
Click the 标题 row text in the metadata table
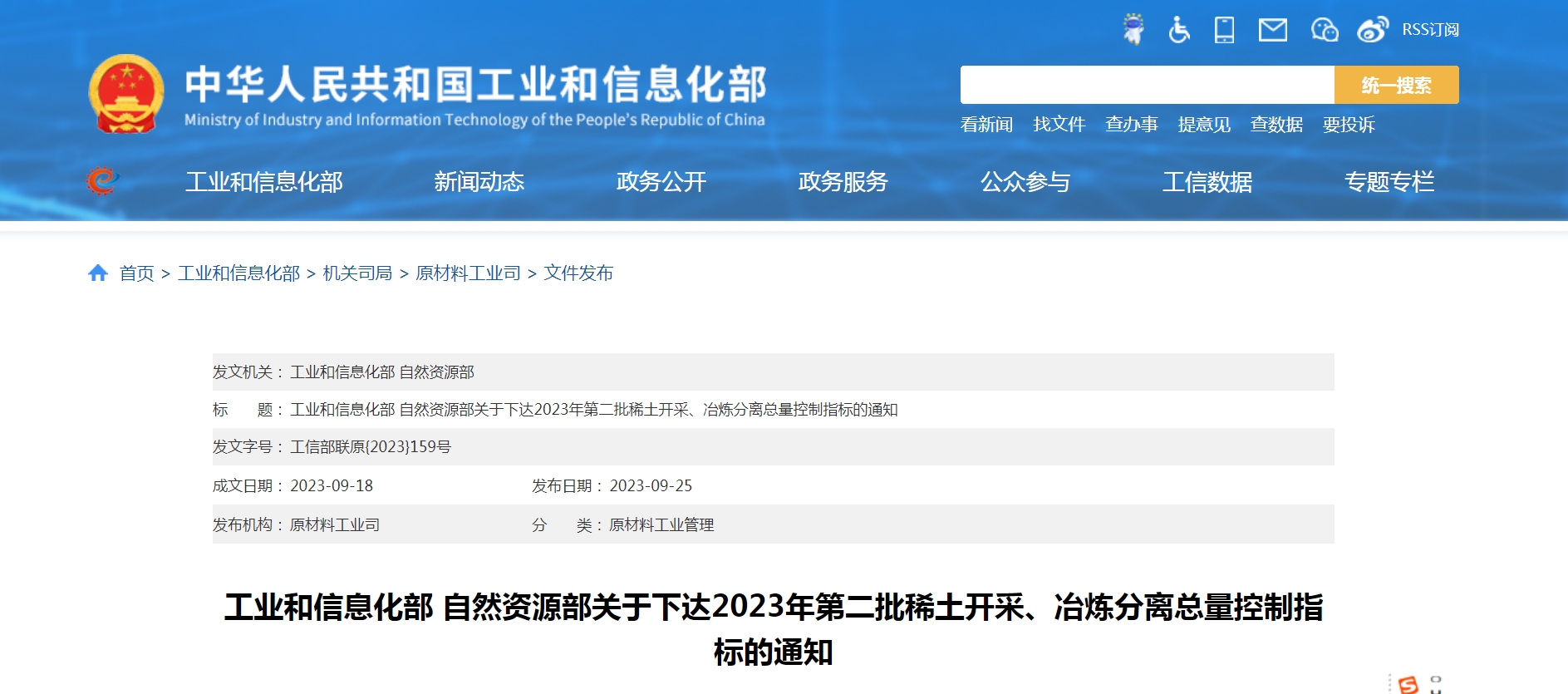pyautogui.click(x=594, y=410)
